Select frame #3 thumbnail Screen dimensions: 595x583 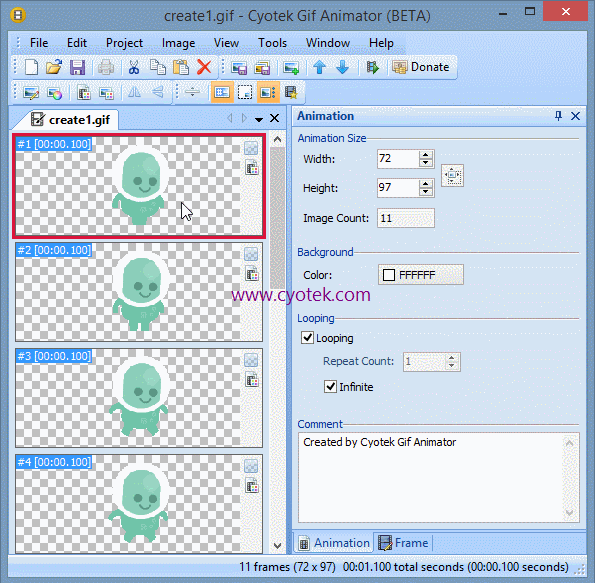(139, 398)
